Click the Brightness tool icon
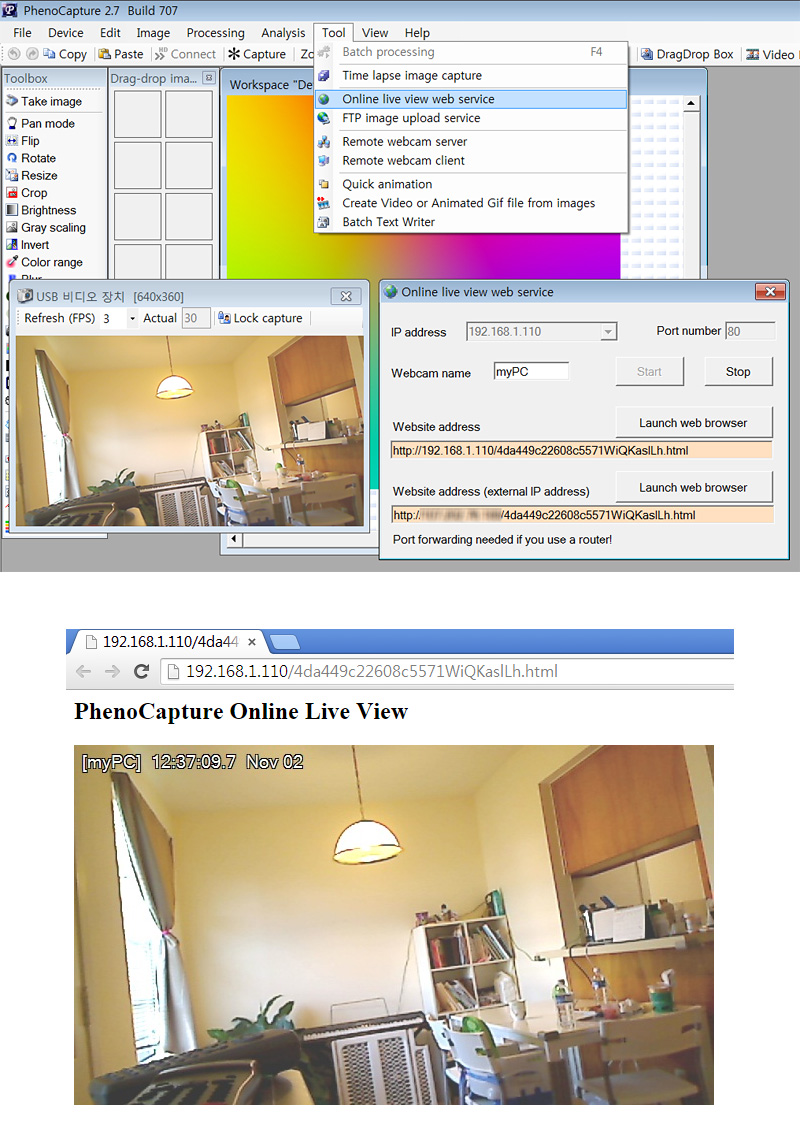 (13, 210)
